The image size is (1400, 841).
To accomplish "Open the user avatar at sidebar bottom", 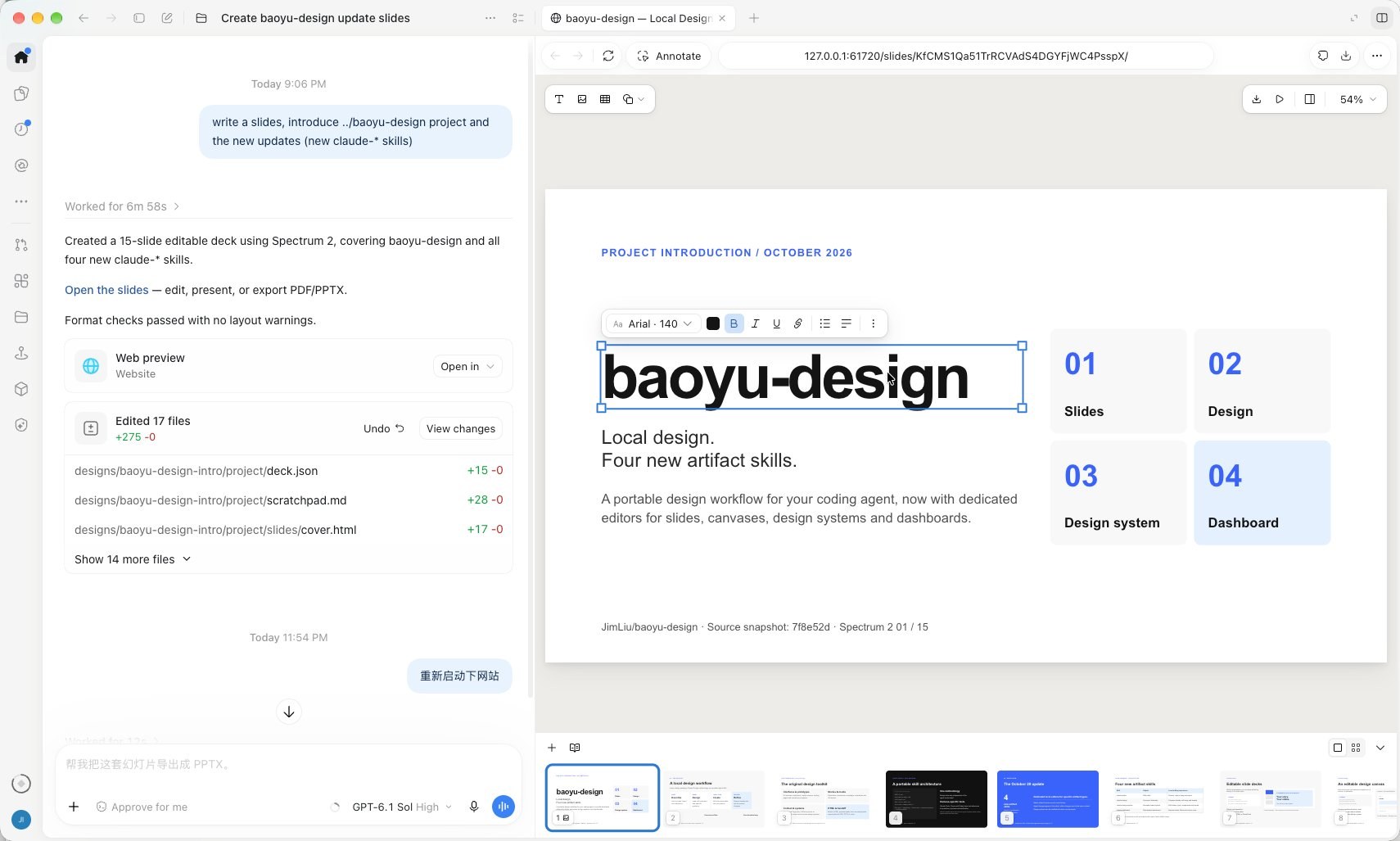I will [x=21, y=819].
